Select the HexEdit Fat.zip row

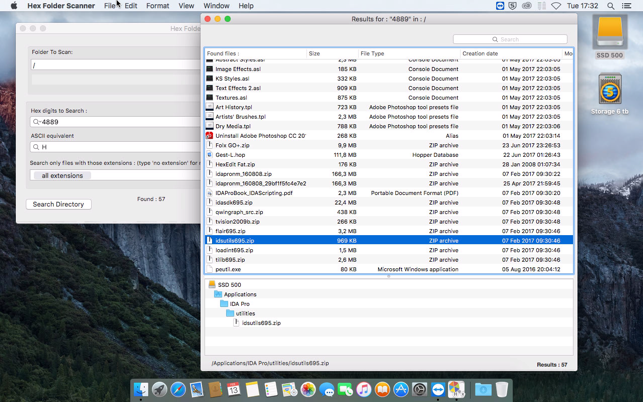[389, 164]
